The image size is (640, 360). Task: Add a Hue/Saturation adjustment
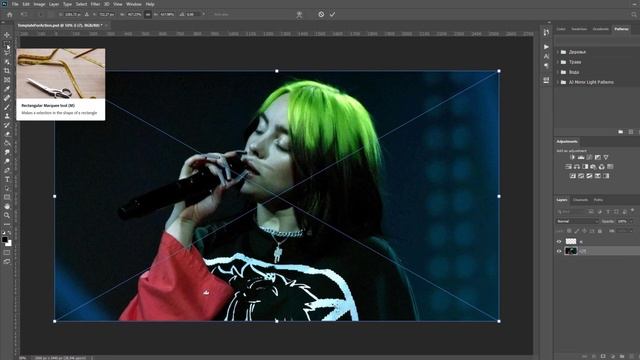tap(568, 167)
